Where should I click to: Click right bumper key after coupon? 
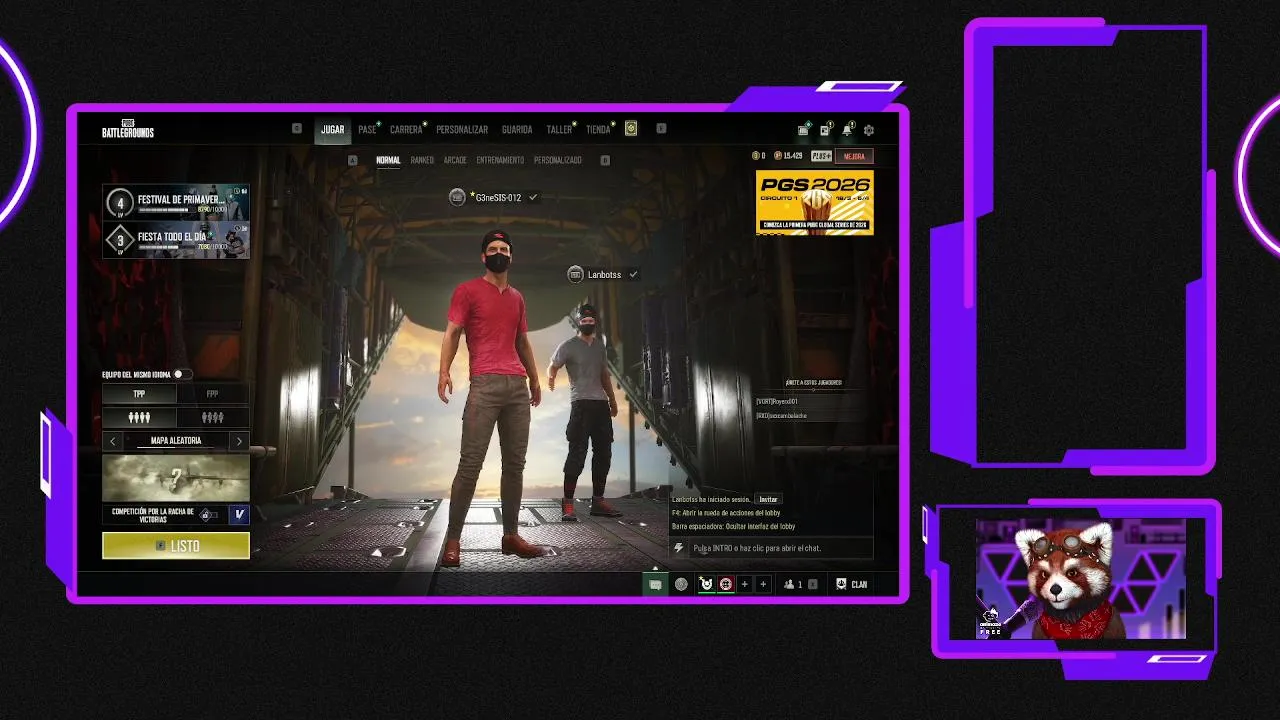[661, 128]
